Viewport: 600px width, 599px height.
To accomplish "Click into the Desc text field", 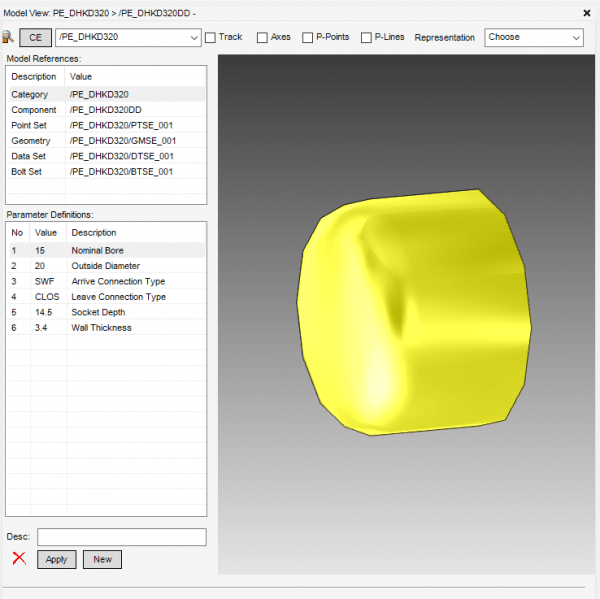I will [x=121, y=537].
